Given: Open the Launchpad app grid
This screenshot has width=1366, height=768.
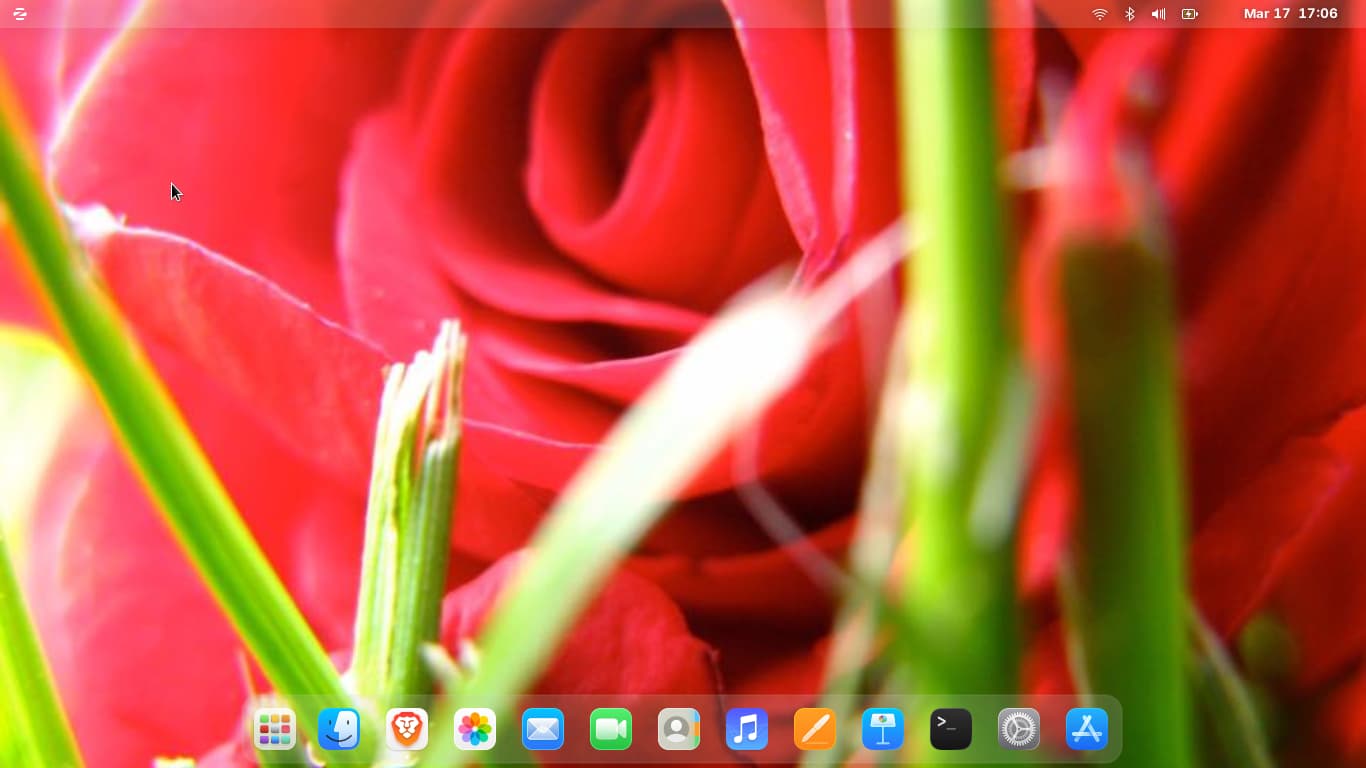Looking at the screenshot, I should click(x=275, y=729).
